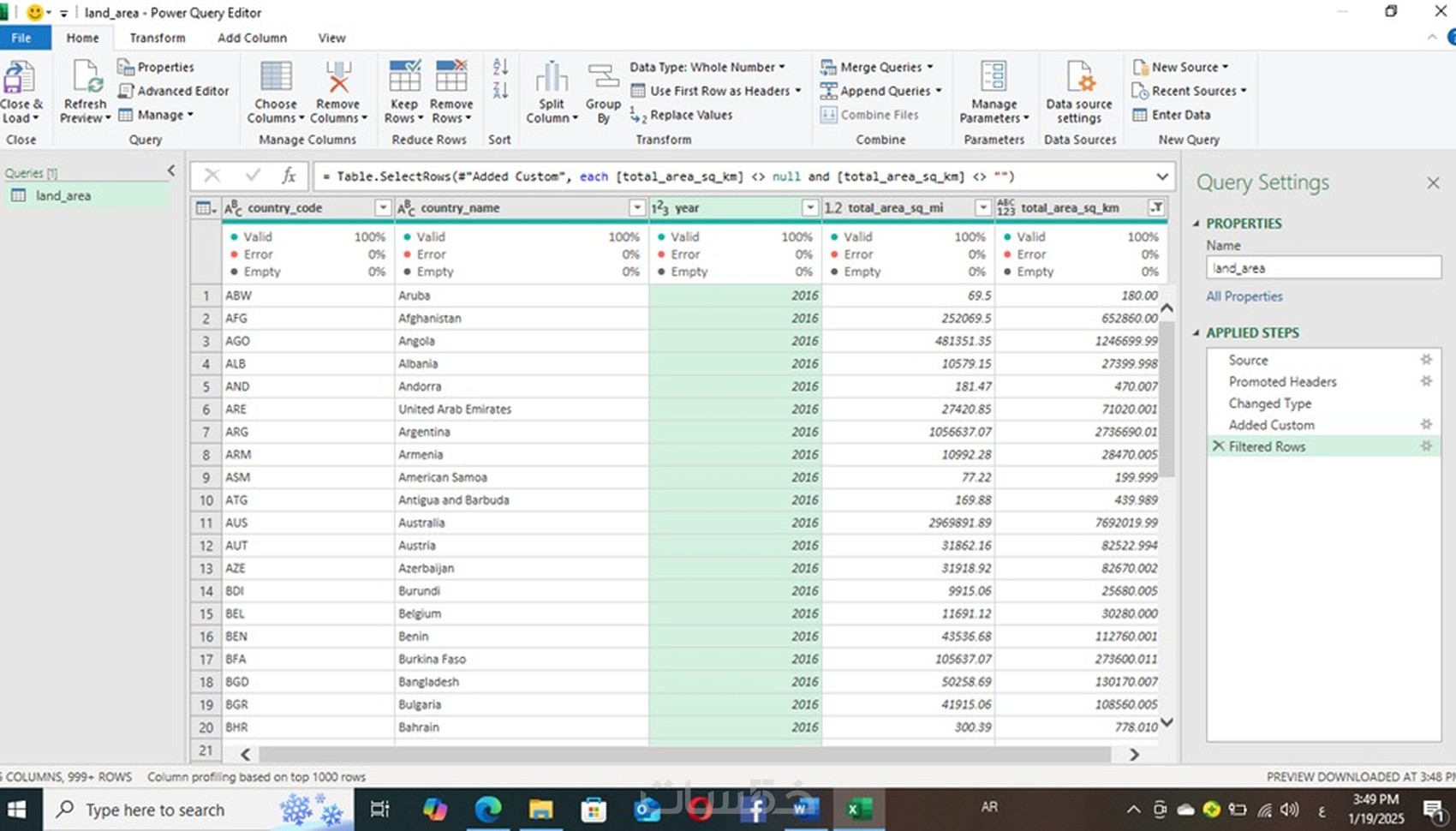Click Enter Data
The width and height of the screenshot is (1456, 831).
[1172, 115]
